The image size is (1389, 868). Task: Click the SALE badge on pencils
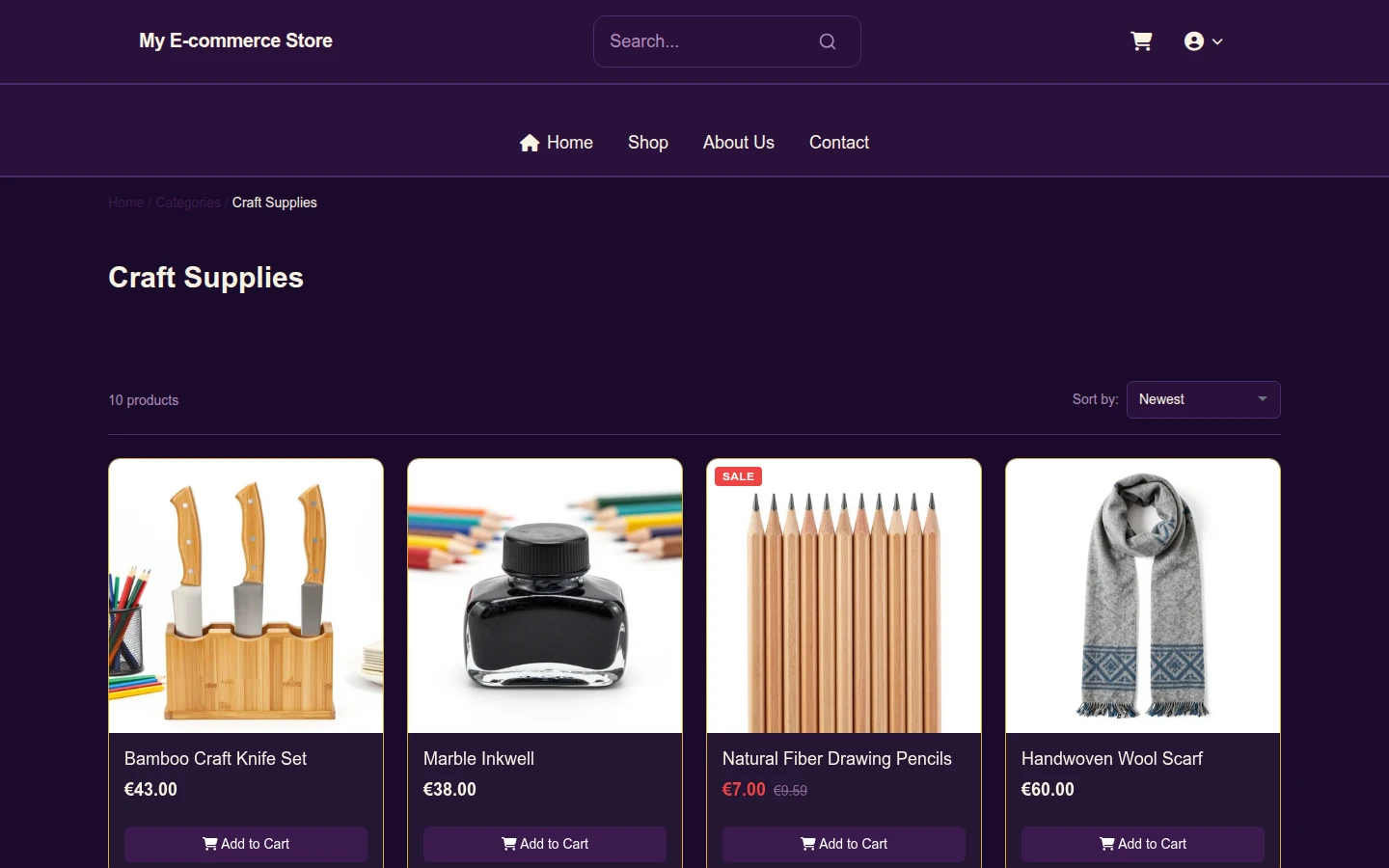point(738,476)
